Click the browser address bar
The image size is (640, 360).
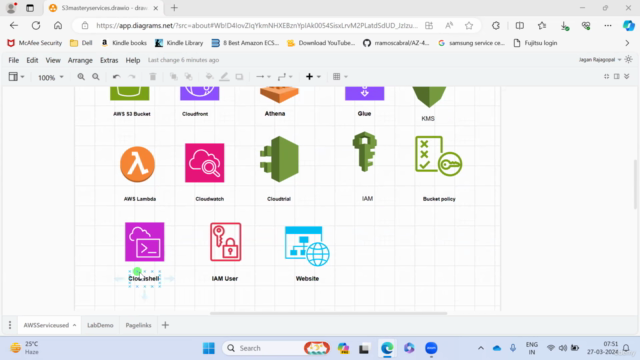pos(257,25)
